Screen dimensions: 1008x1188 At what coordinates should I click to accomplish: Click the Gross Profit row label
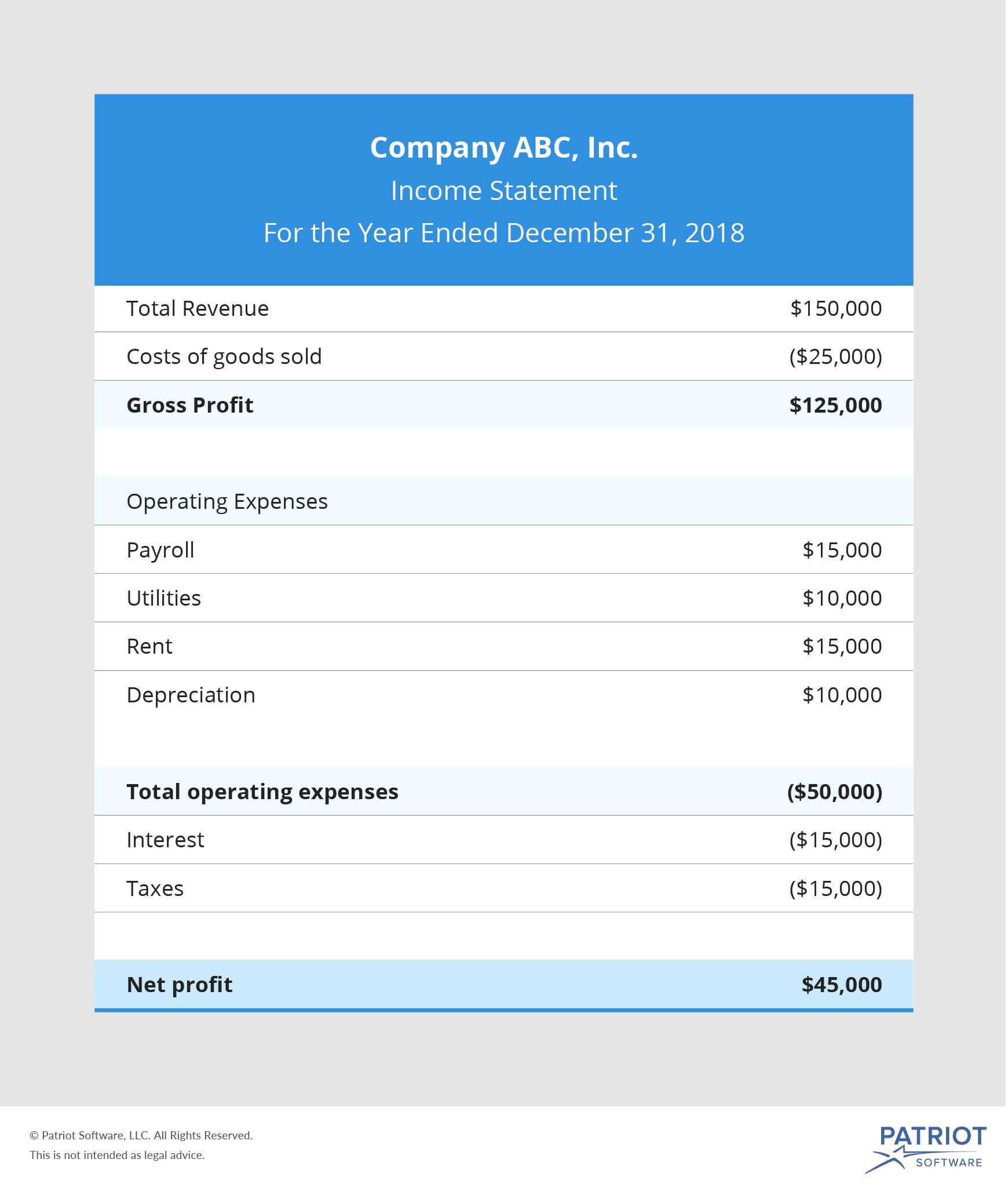tap(190, 405)
